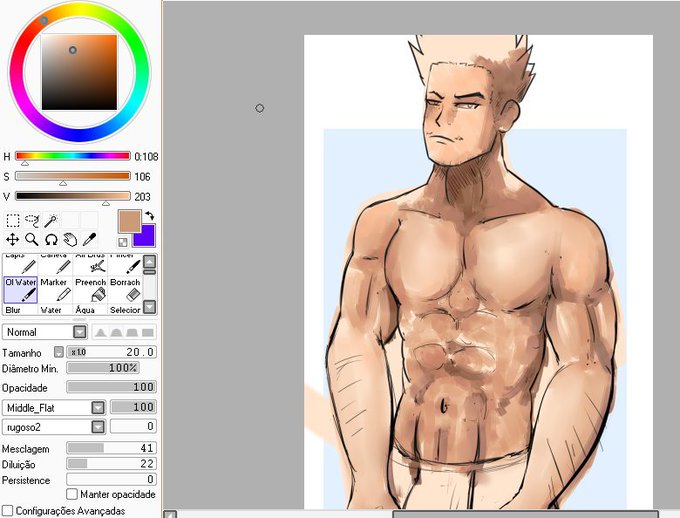Click the brush list scroll up arrow
The image size is (680, 518).
click(x=150, y=262)
